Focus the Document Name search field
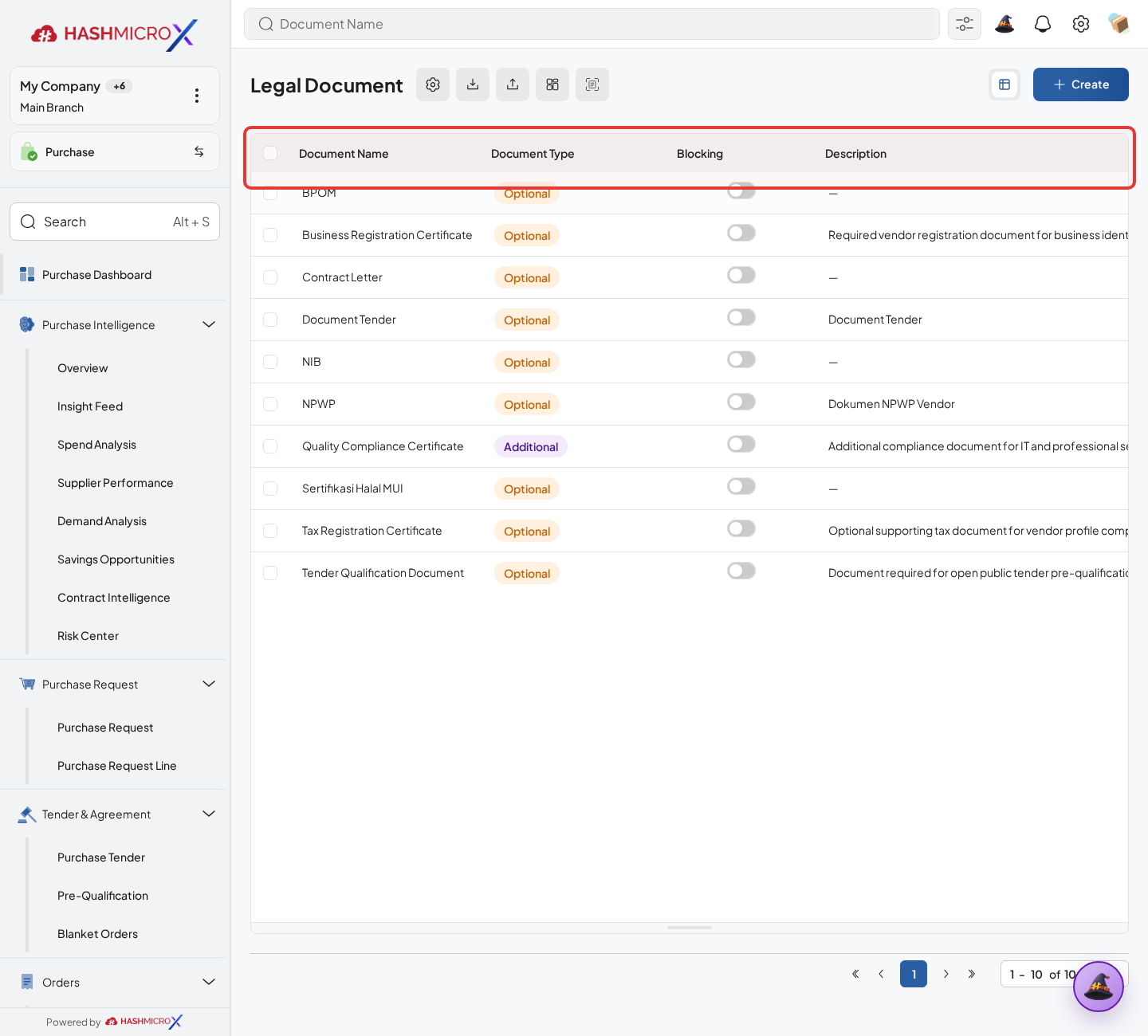Viewport: 1148px width, 1036px height. [592, 24]
